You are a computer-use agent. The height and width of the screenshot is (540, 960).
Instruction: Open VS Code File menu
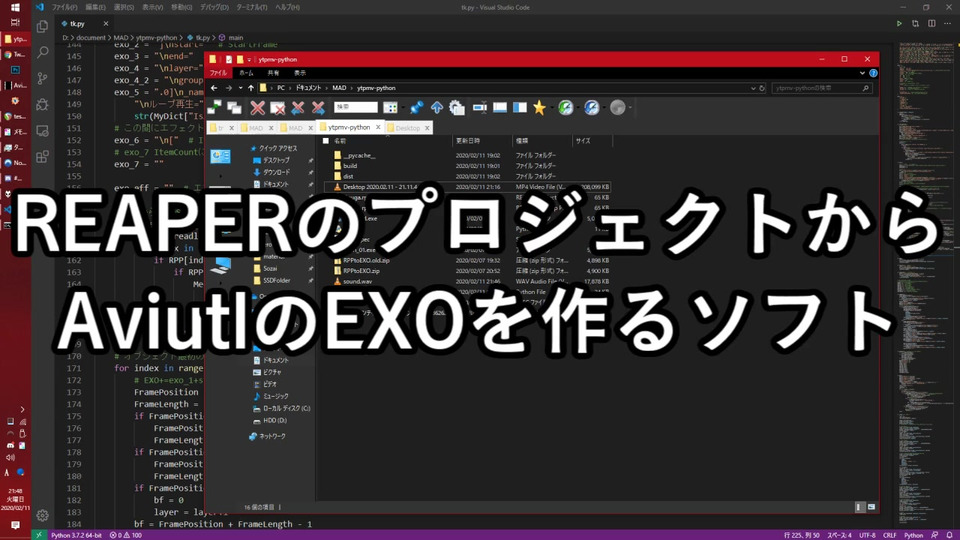pos(64,7)
